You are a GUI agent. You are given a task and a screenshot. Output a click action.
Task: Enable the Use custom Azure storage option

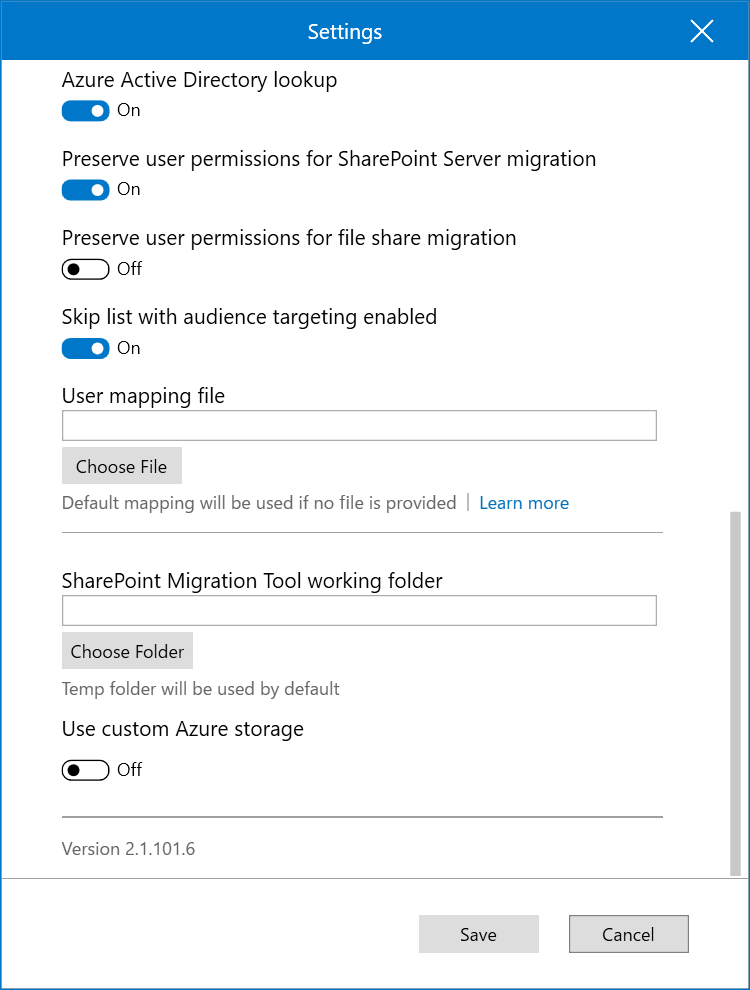point(85,769)
